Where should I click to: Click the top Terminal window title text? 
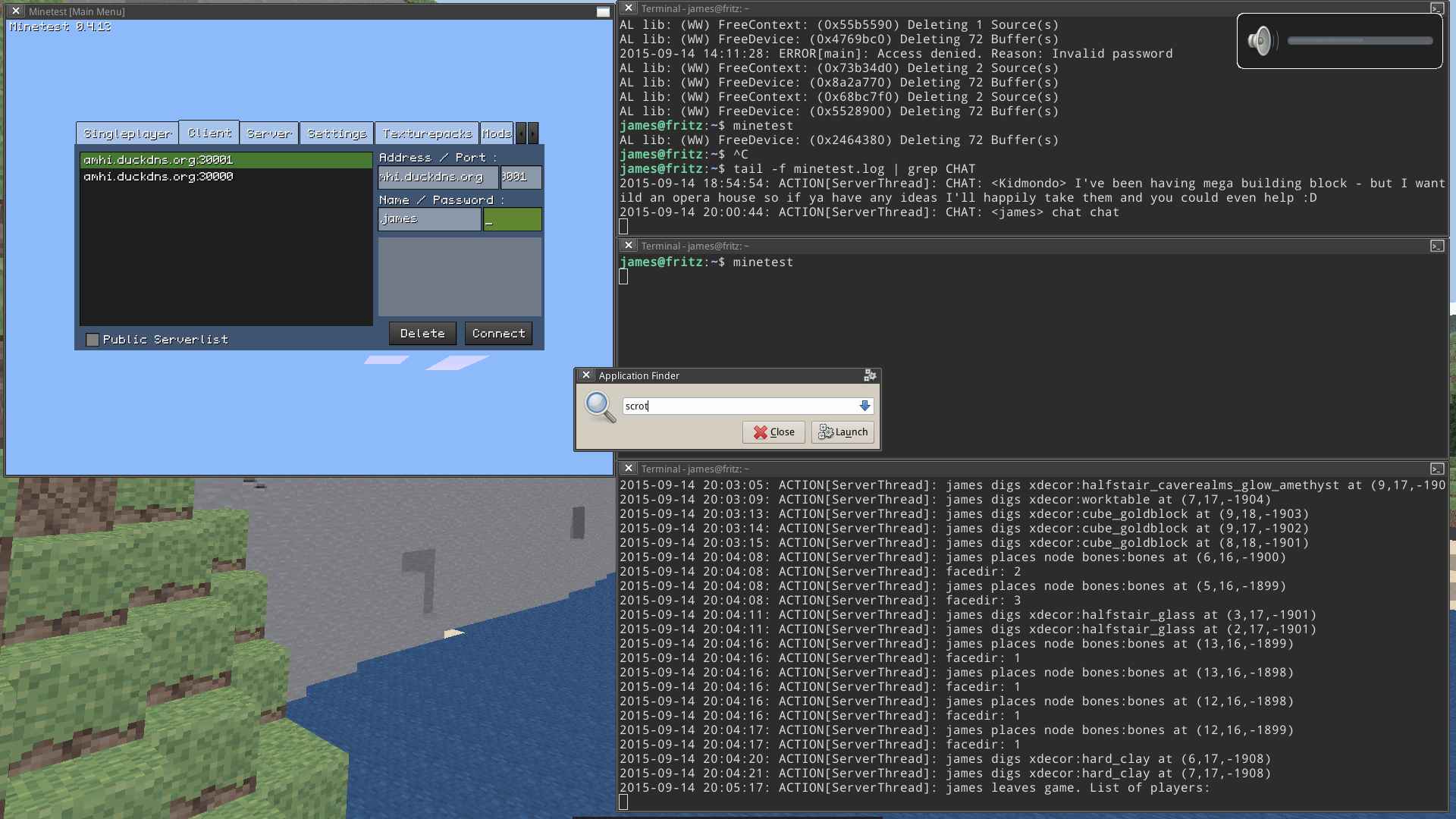pos(695,8)
